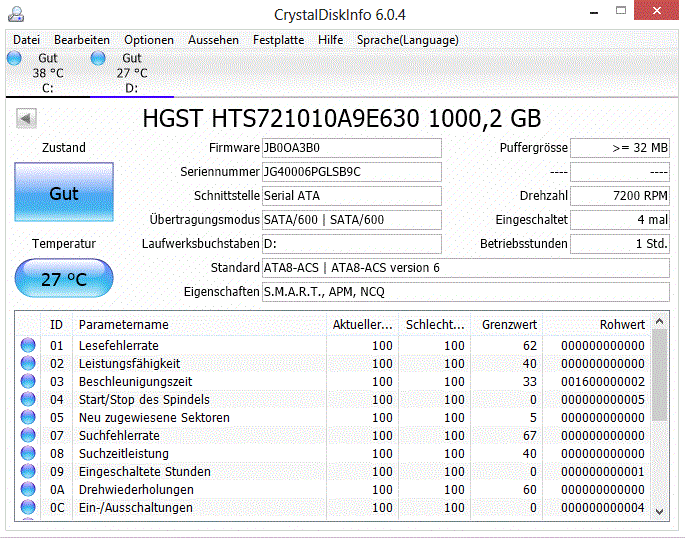This screenshot has width=685, height=538.
Task: Click the Aktueller... column header
Action: tap(363, 324)
